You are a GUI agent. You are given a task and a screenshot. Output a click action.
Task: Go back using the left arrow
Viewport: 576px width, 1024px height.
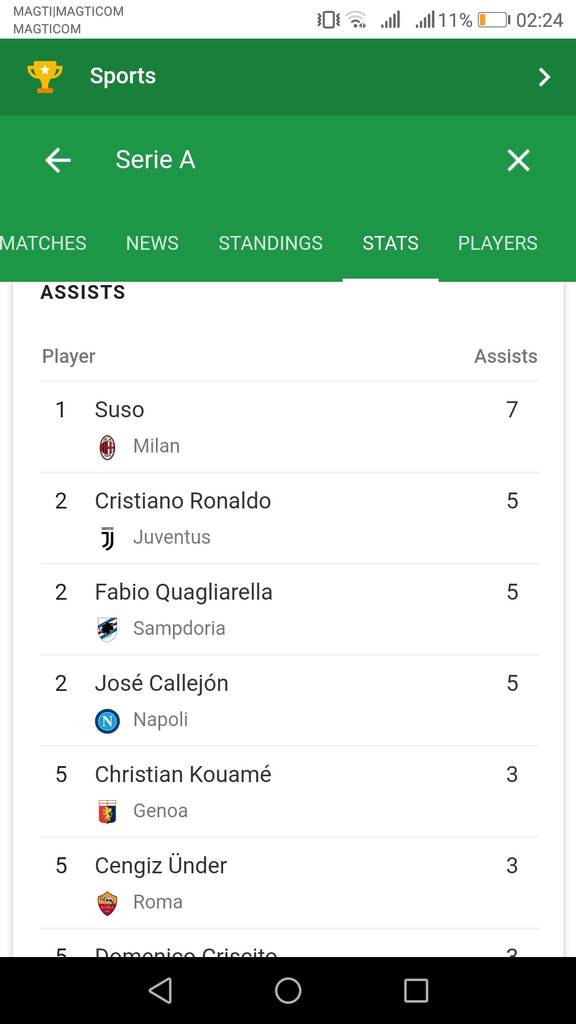57,160
